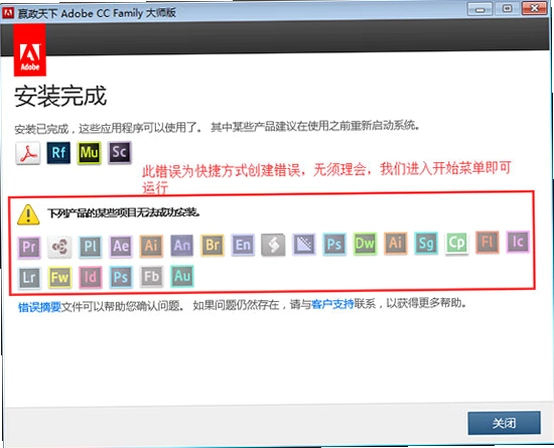Image resolution: width=554 pixels, height=448 pixels.
Task: Select the Pl Prelude icon
Action: (x=90, y=246)
